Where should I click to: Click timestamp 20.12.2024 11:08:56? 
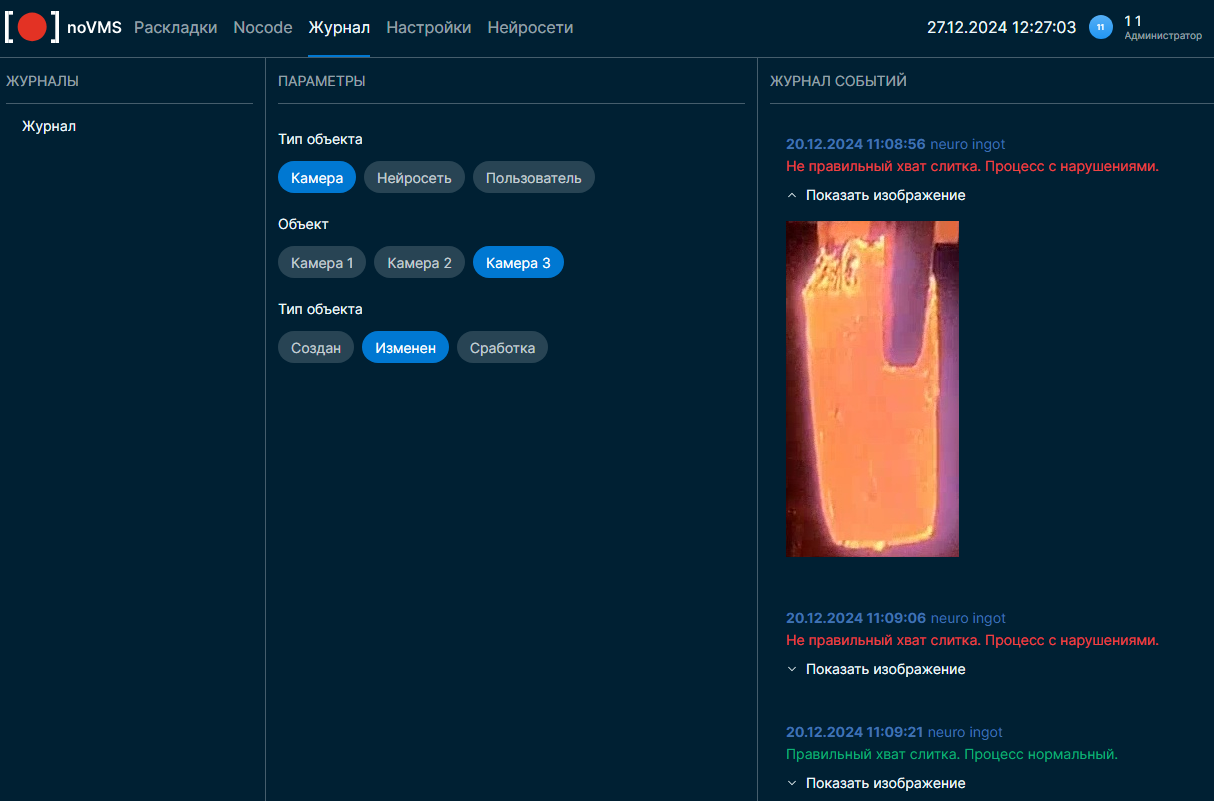click(856, 144)
